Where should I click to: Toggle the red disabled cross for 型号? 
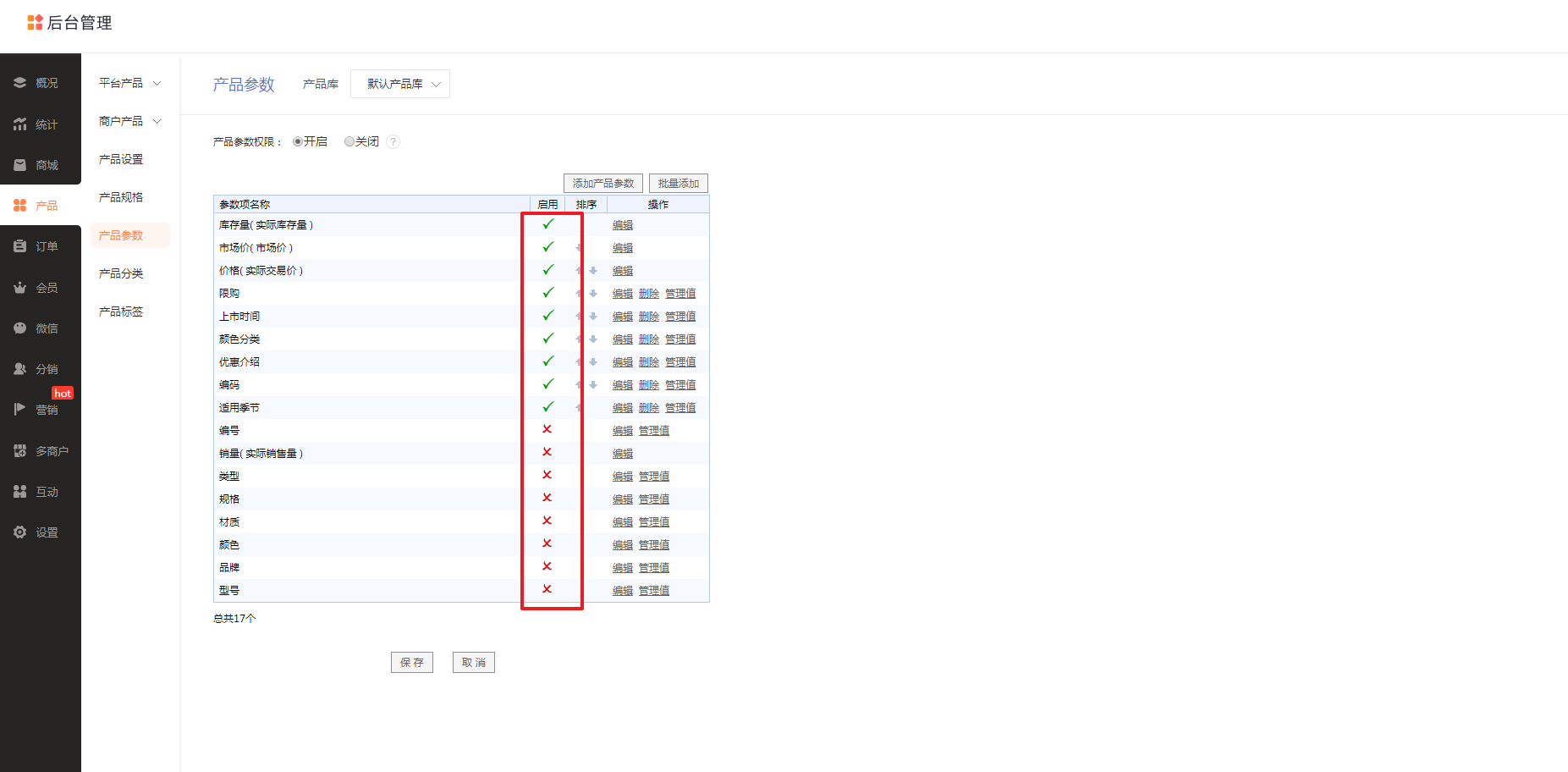click(x=547, y=589)
